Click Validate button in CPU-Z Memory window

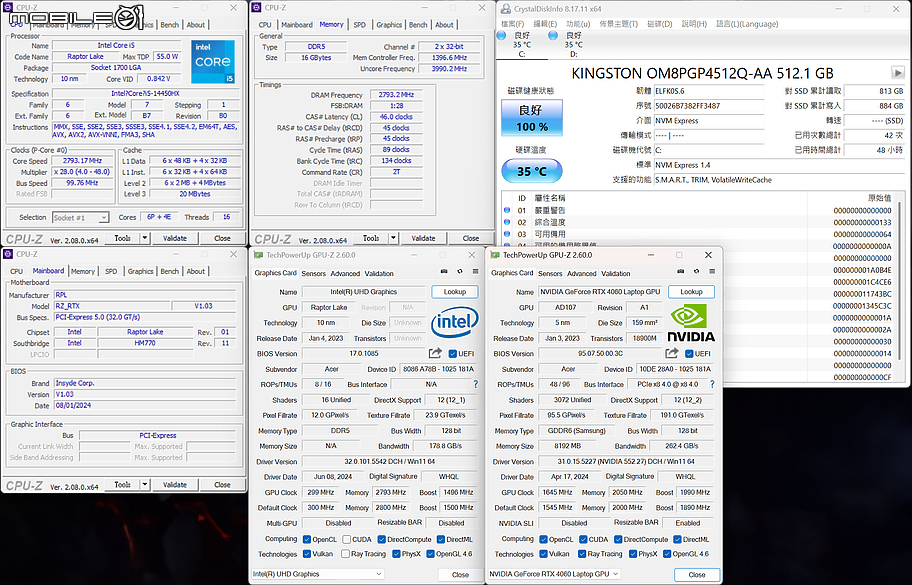[423, 238]
